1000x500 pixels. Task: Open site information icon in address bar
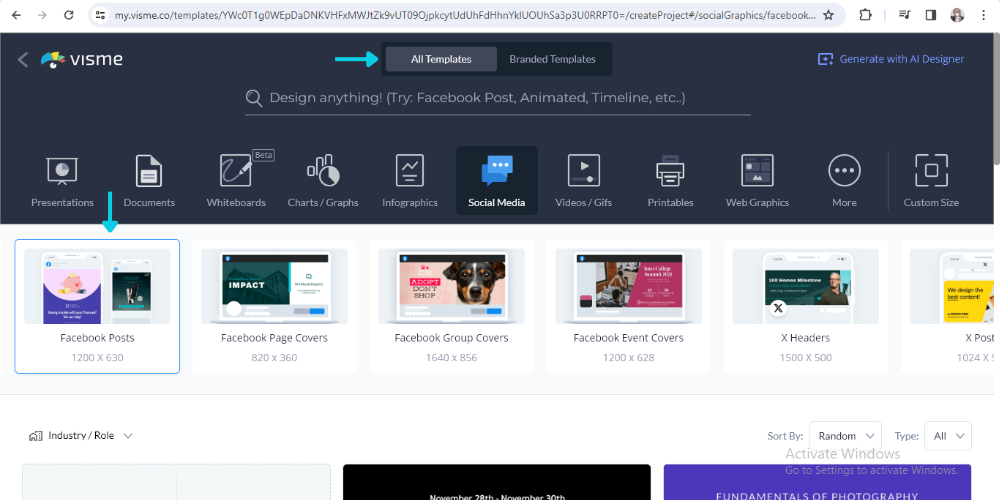pyautogui.click(x=99, y=15)
